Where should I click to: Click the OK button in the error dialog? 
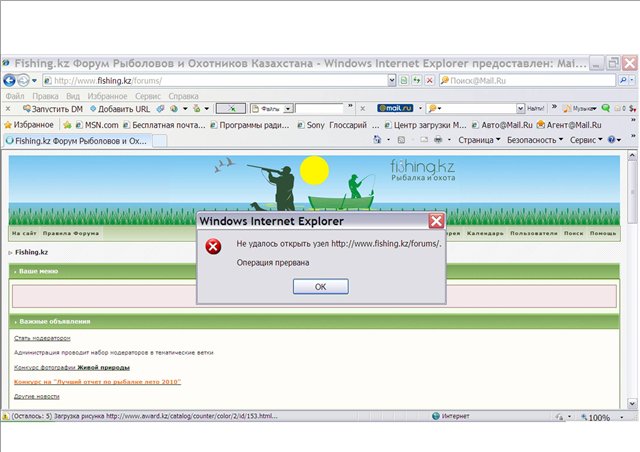320,287
